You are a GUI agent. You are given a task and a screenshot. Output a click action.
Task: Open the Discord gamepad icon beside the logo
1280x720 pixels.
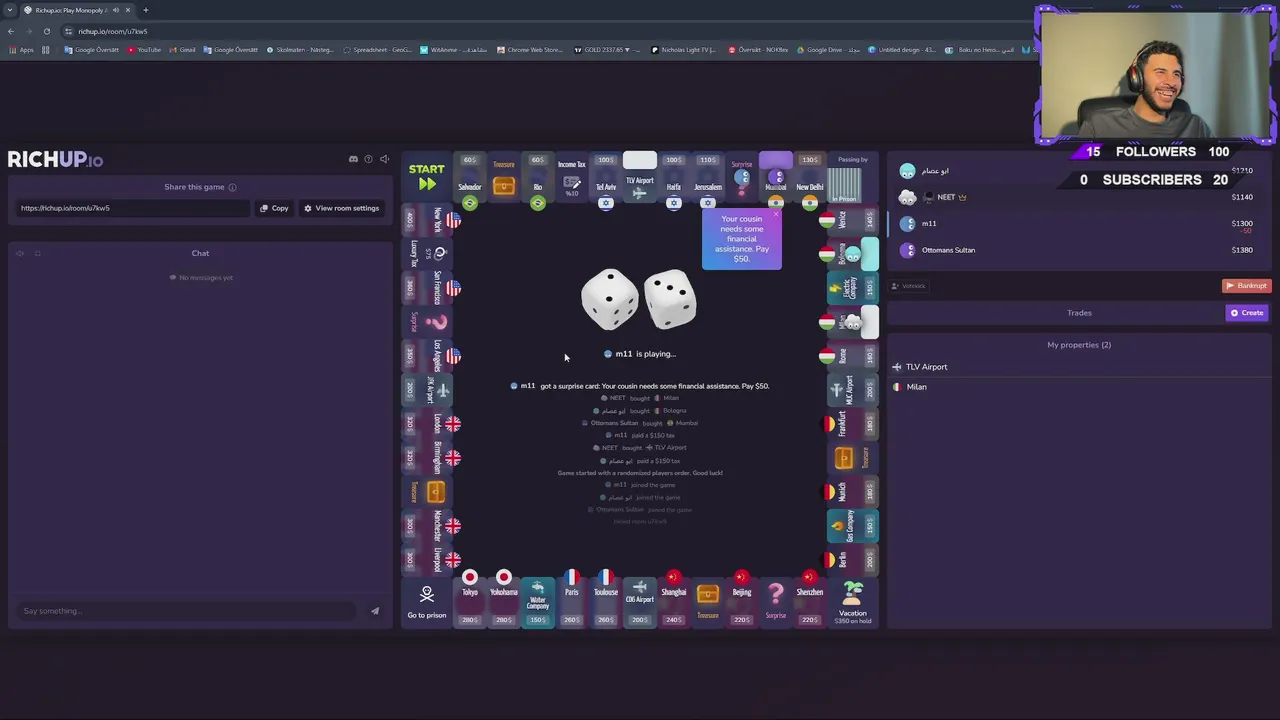pyautogui.click(x=353, y=159)
